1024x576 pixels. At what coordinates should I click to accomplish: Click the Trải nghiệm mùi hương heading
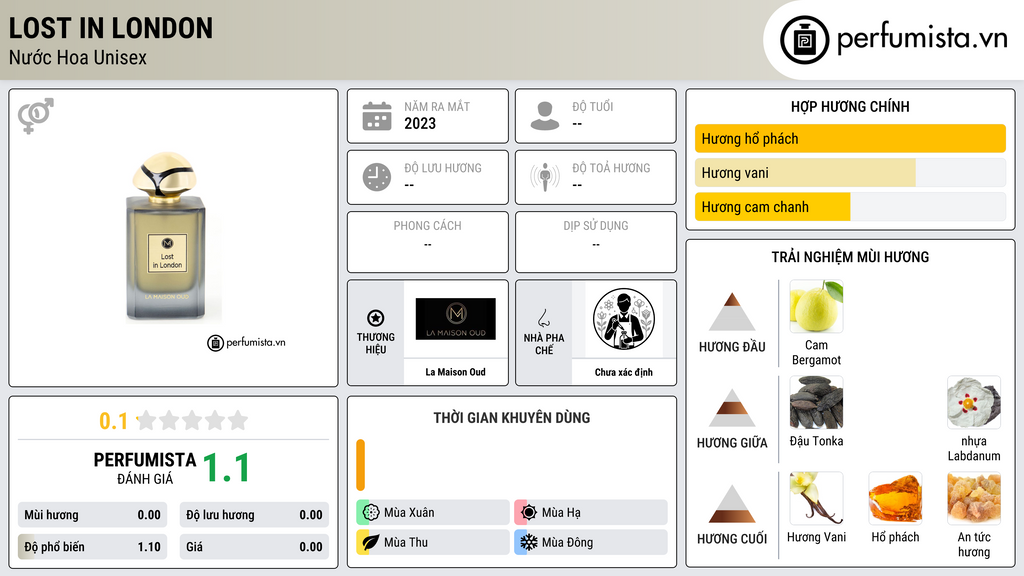tap(850, 257)
